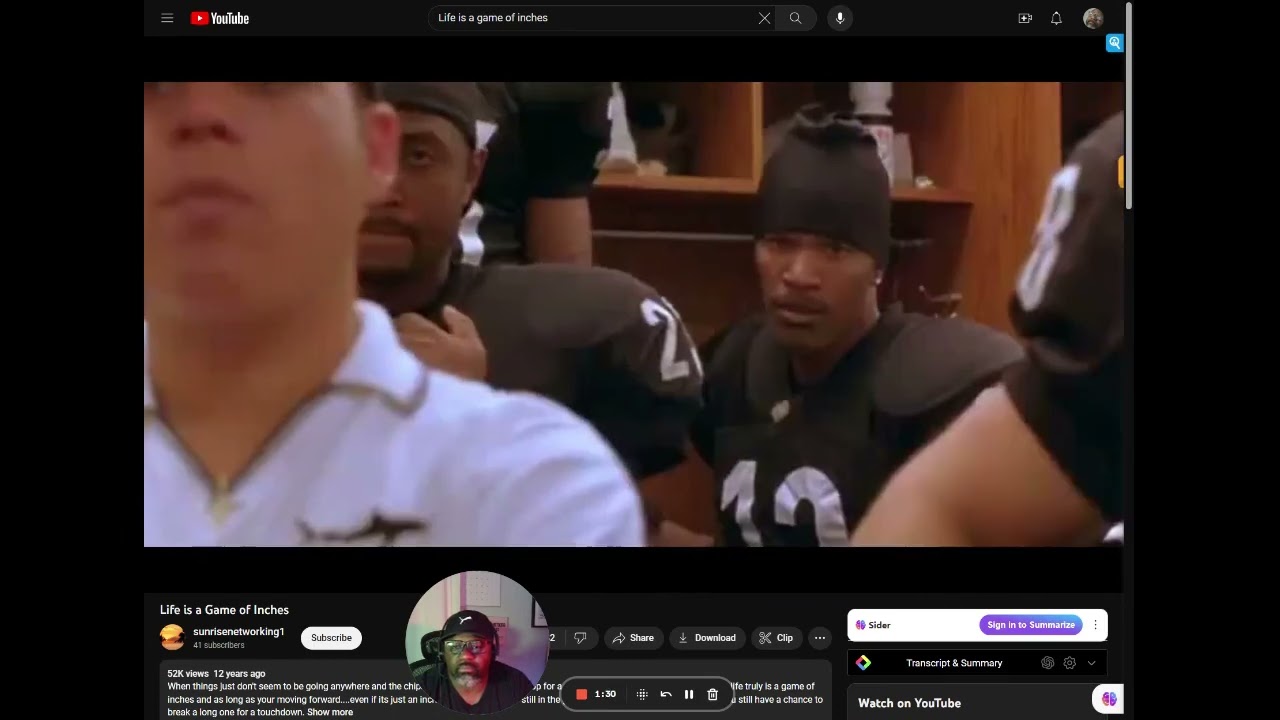Open the YouTube guide hamburger menu
Image resolution: width=1280 pixels, height=720 pixels.
[167, 18]
